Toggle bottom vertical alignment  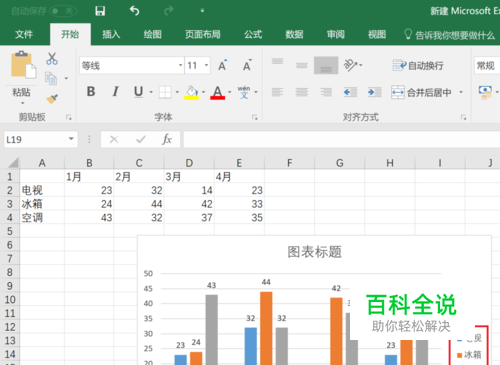pos(326,65)
